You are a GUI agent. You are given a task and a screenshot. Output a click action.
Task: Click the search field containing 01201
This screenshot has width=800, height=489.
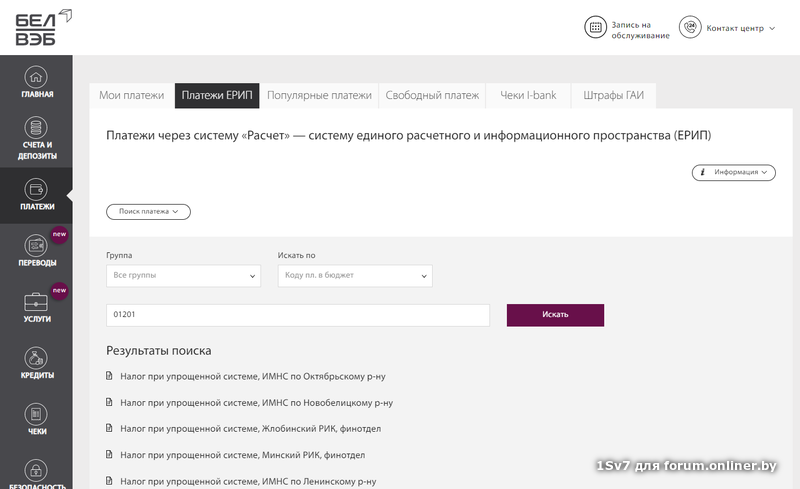click(298, 315)
